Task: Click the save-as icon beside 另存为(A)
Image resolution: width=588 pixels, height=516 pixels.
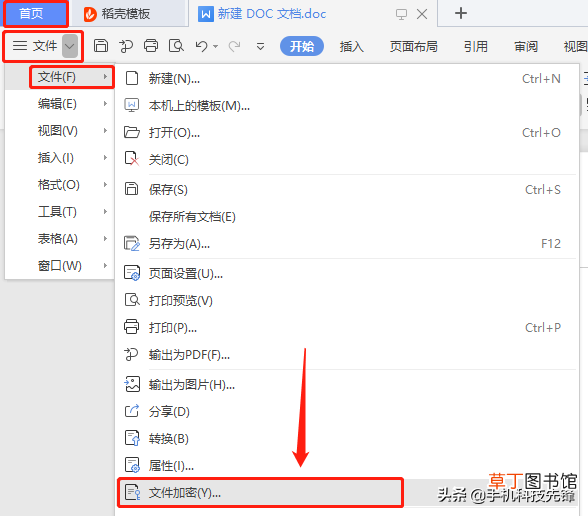Action: pos(132,243)
